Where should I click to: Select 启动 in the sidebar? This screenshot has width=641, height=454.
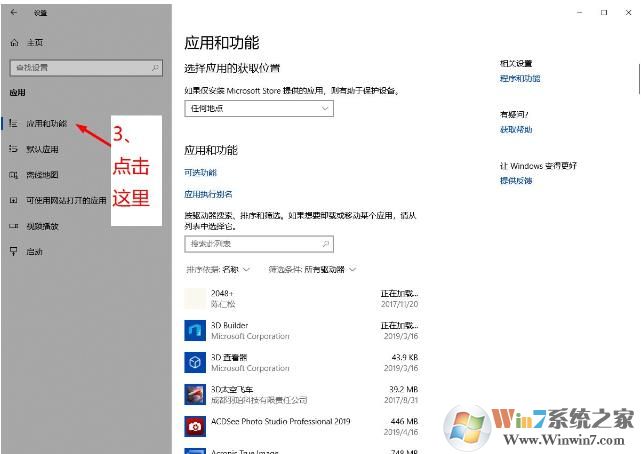pos(34,252)
